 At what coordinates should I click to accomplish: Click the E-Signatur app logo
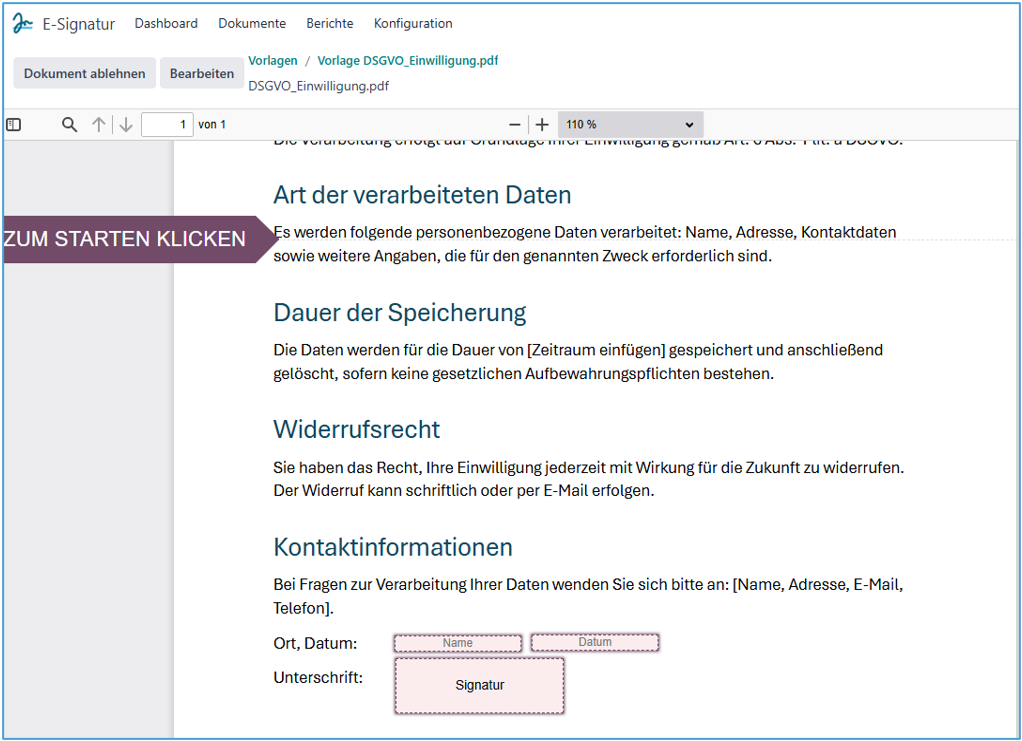[22, 23]
